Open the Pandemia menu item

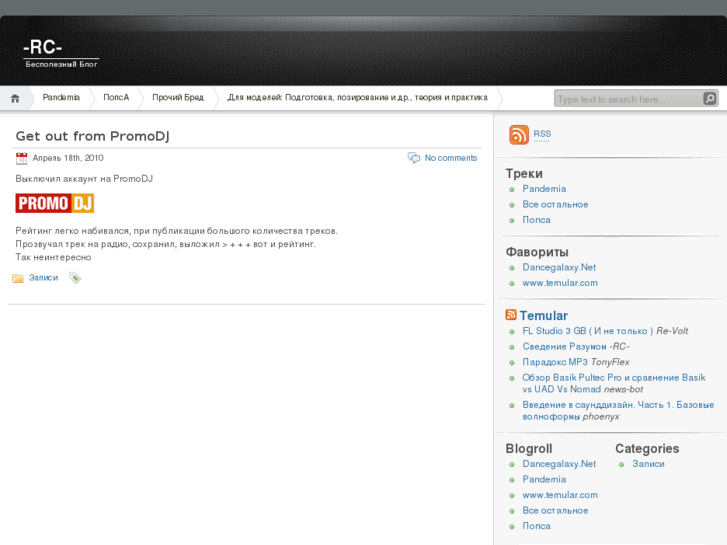coord(61,97)
